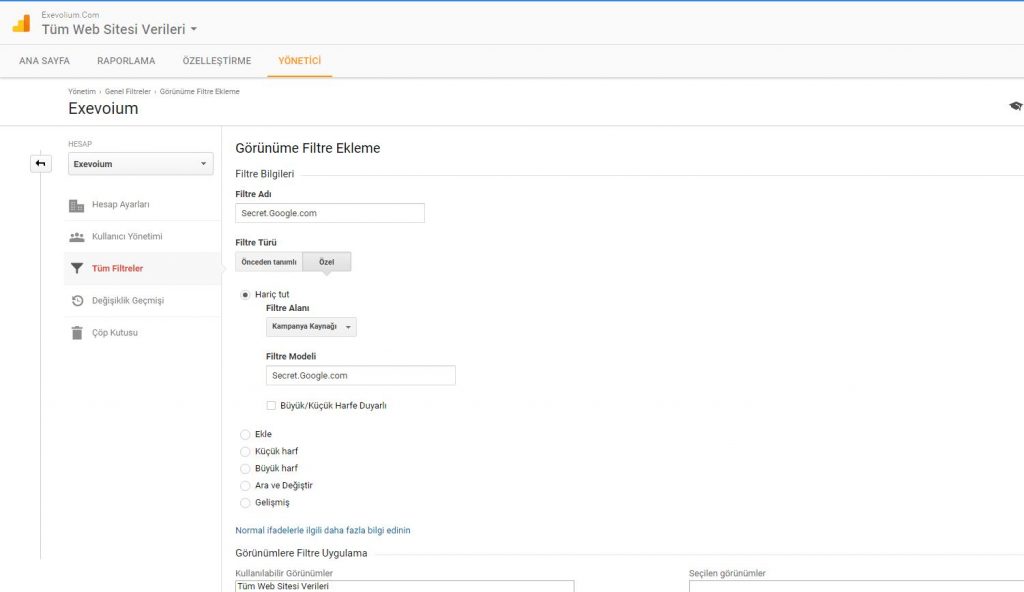Viewport: 1024px width, 592px height.
Task: Click the Google Analytics logo icon
Action: [21, 23]
